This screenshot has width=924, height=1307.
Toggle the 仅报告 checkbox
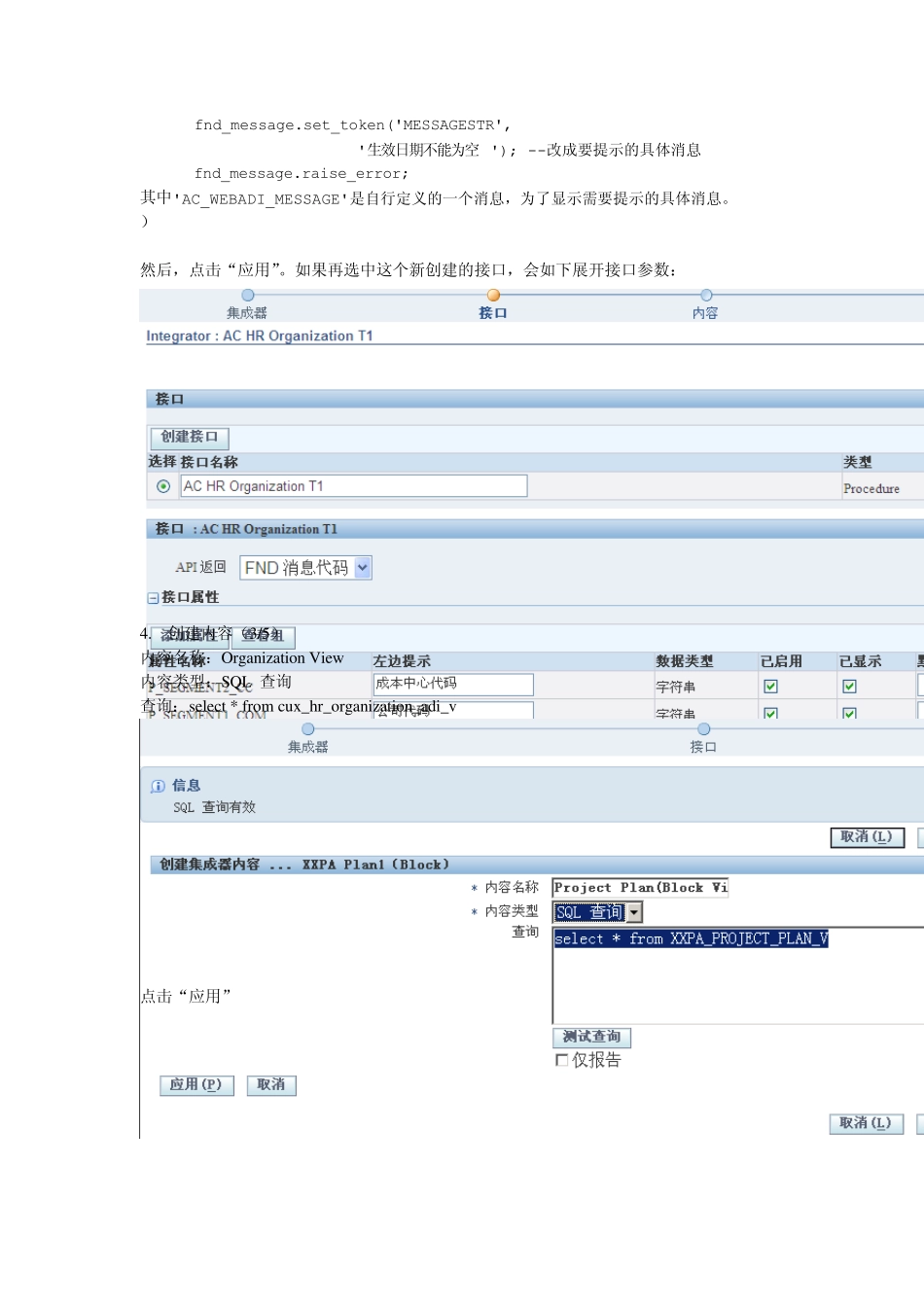561,1060
